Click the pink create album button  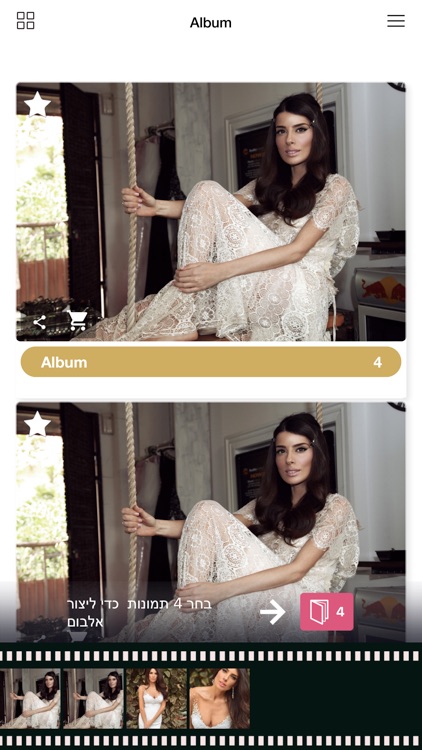pos(327,612)
